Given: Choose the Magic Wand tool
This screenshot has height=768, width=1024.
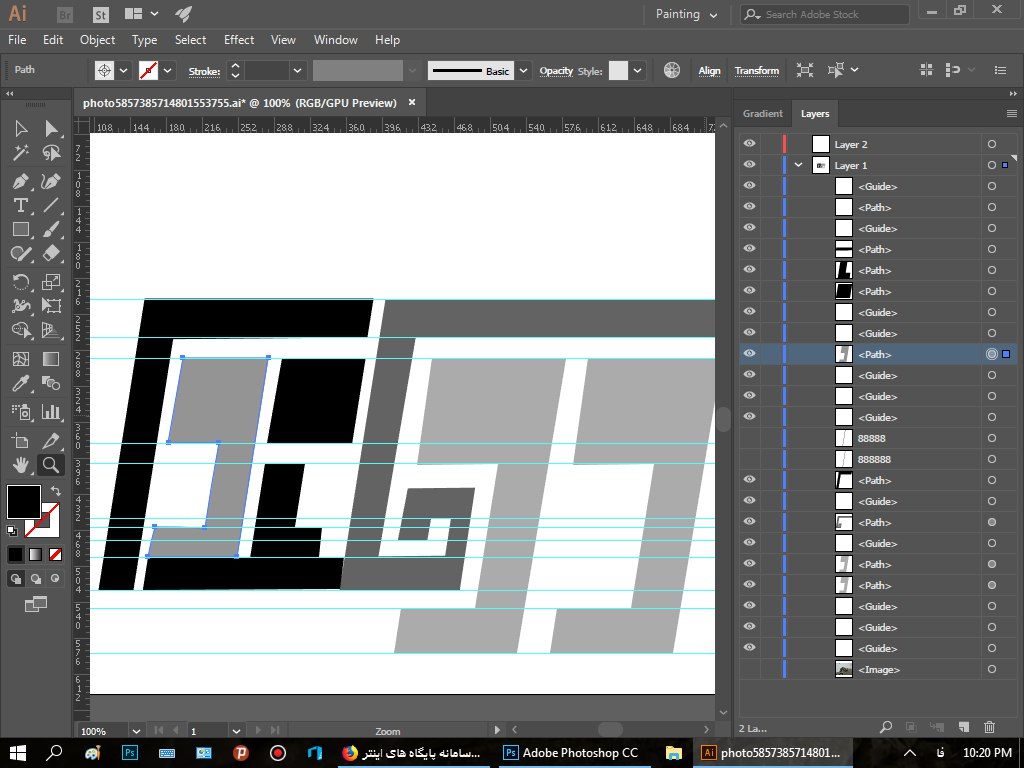Looking at the screenshot, I should [20, 154].
